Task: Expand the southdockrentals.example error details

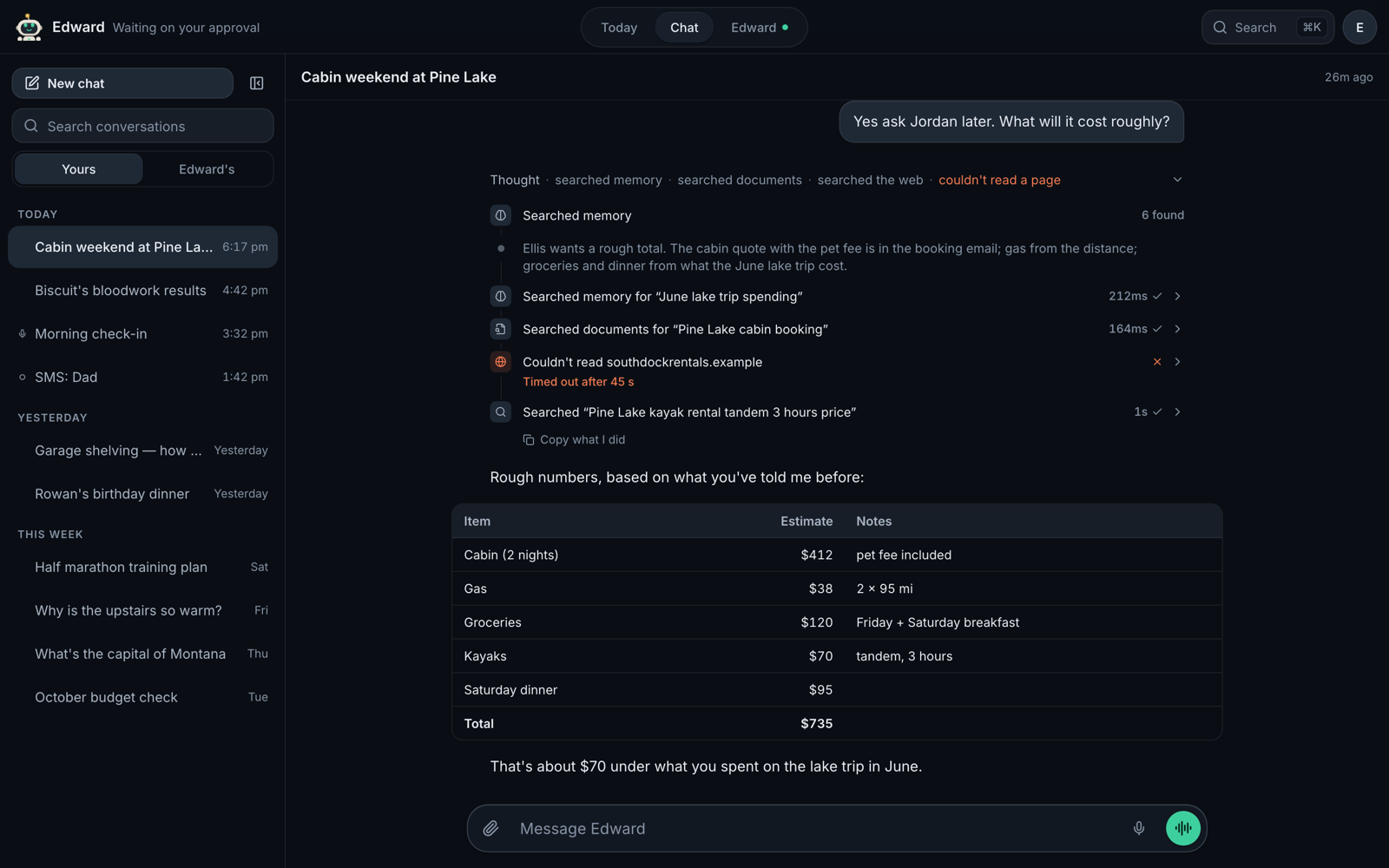Action: (x=1177, y=362)
